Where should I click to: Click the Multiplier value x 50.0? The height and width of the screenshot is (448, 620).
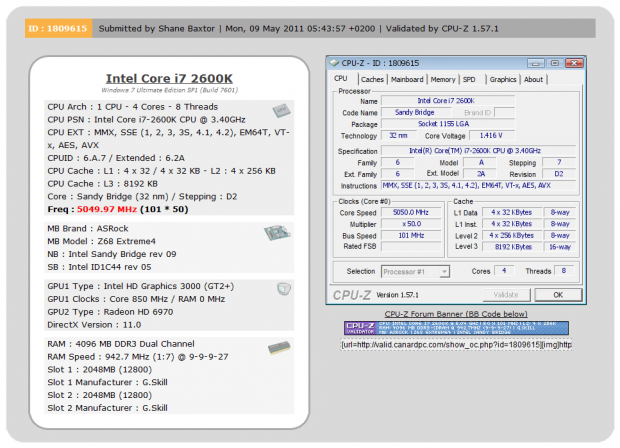(411, 224)
